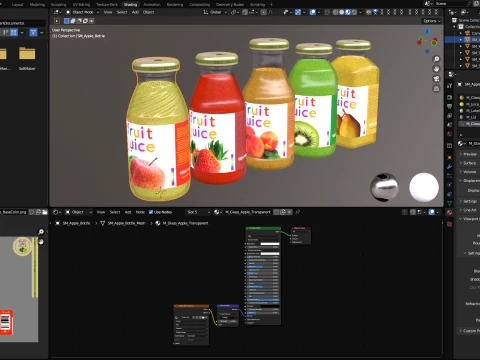Open the editor type menu in the 3D viewport

click(x=57, y=12)
